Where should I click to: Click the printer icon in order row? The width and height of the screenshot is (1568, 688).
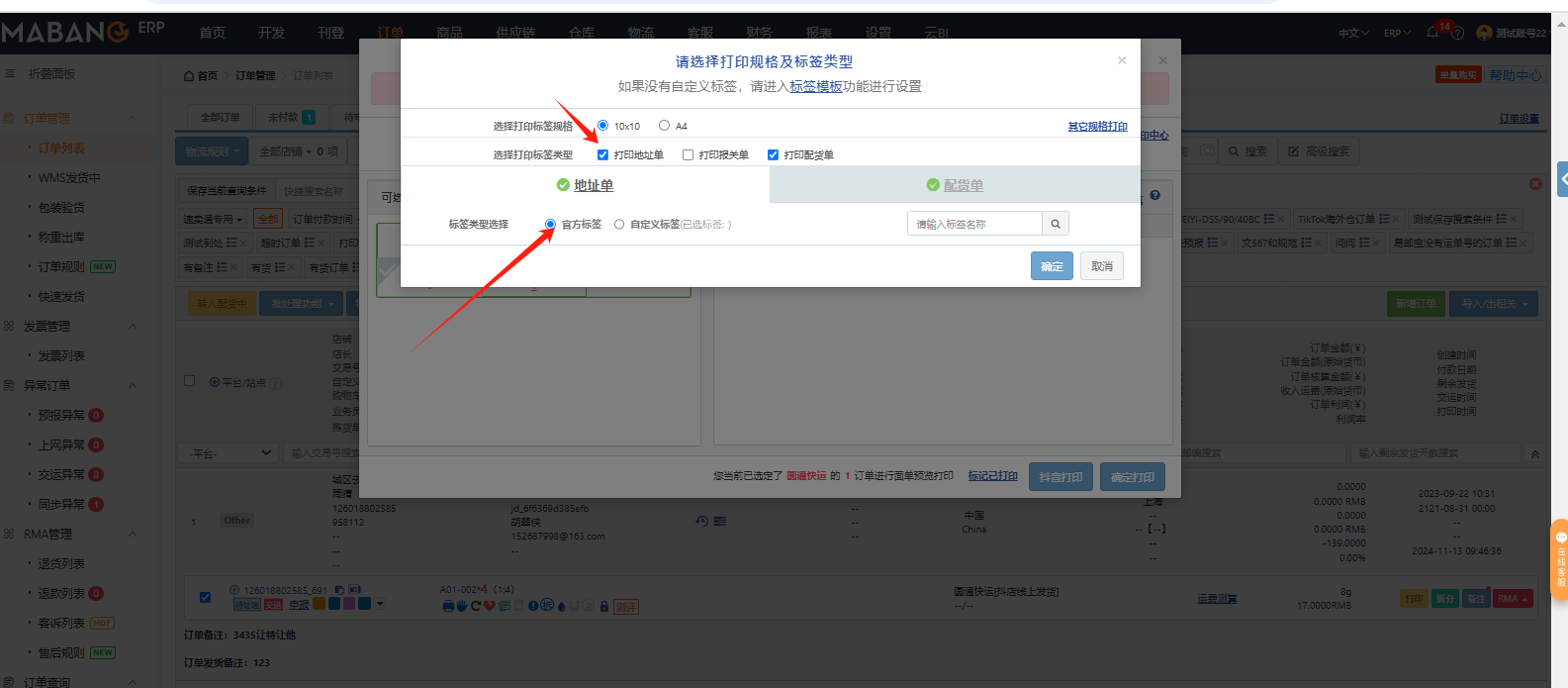(x=448, y=606)
